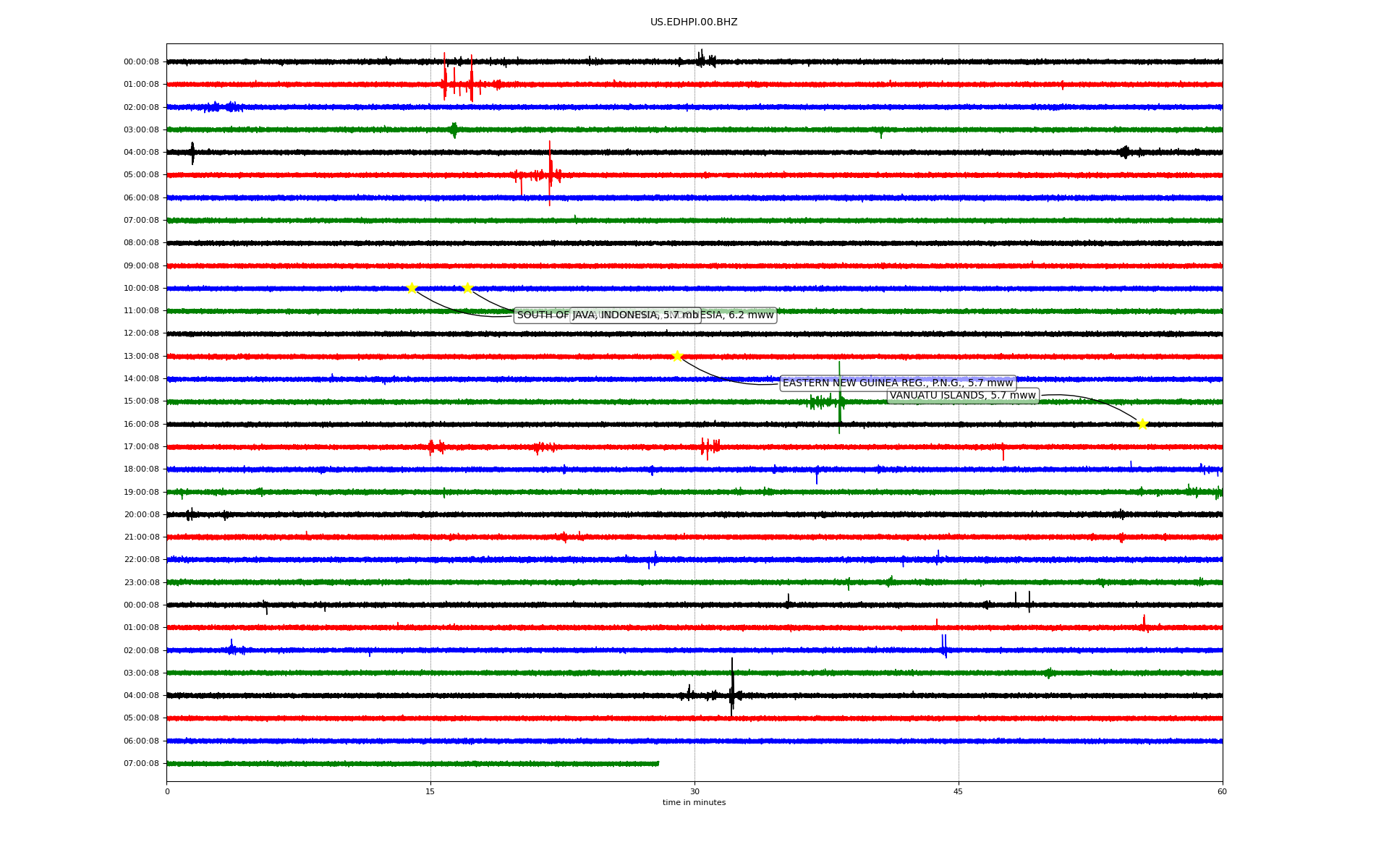This screenshot has width=1389, height=868.
Task: Select the star marker tied to SOUTH OF JAVA 5.7 mb
Action: pyautogui.click(x=412, y=288)
